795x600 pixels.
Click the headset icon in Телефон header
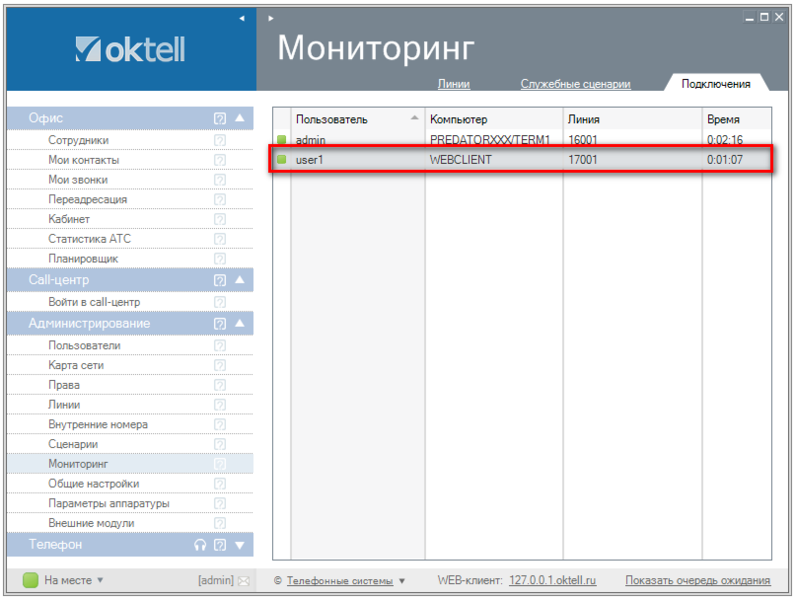200,545
